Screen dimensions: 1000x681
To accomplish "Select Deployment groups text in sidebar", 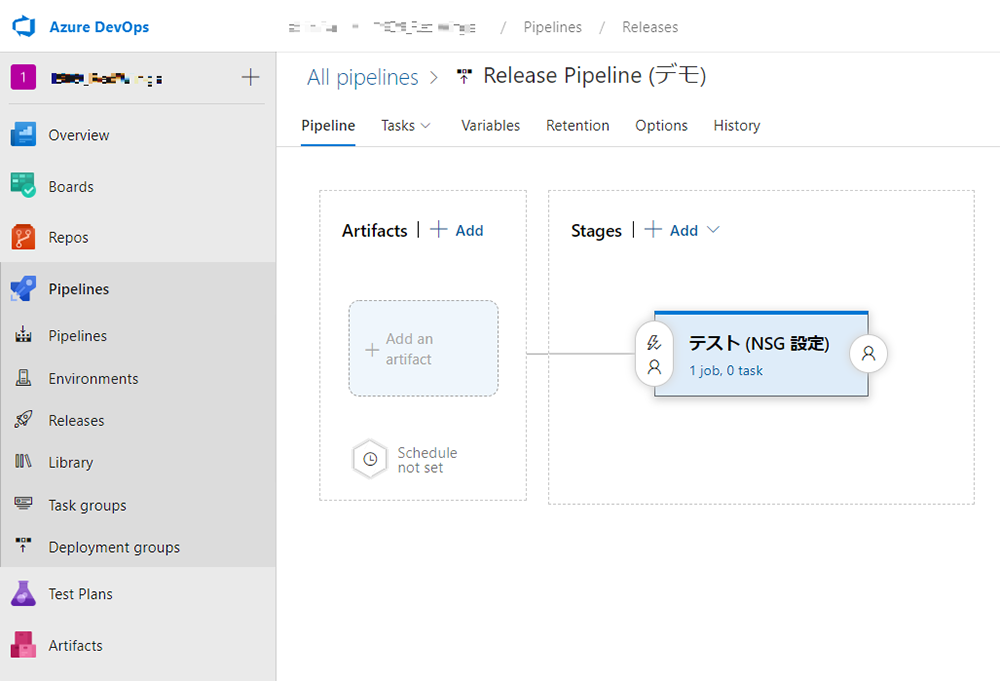I will coord(114,548).
